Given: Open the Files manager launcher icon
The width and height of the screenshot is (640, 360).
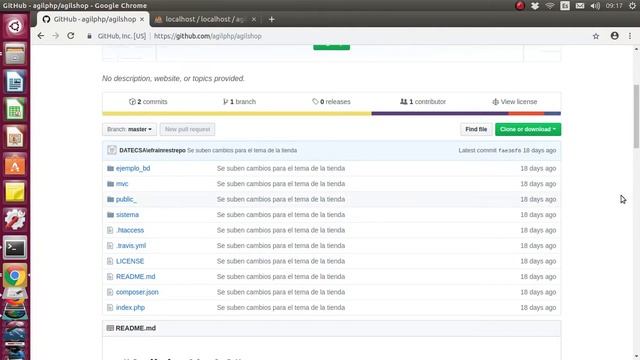Looking at the screenshot, I should [x=15, y=54].
